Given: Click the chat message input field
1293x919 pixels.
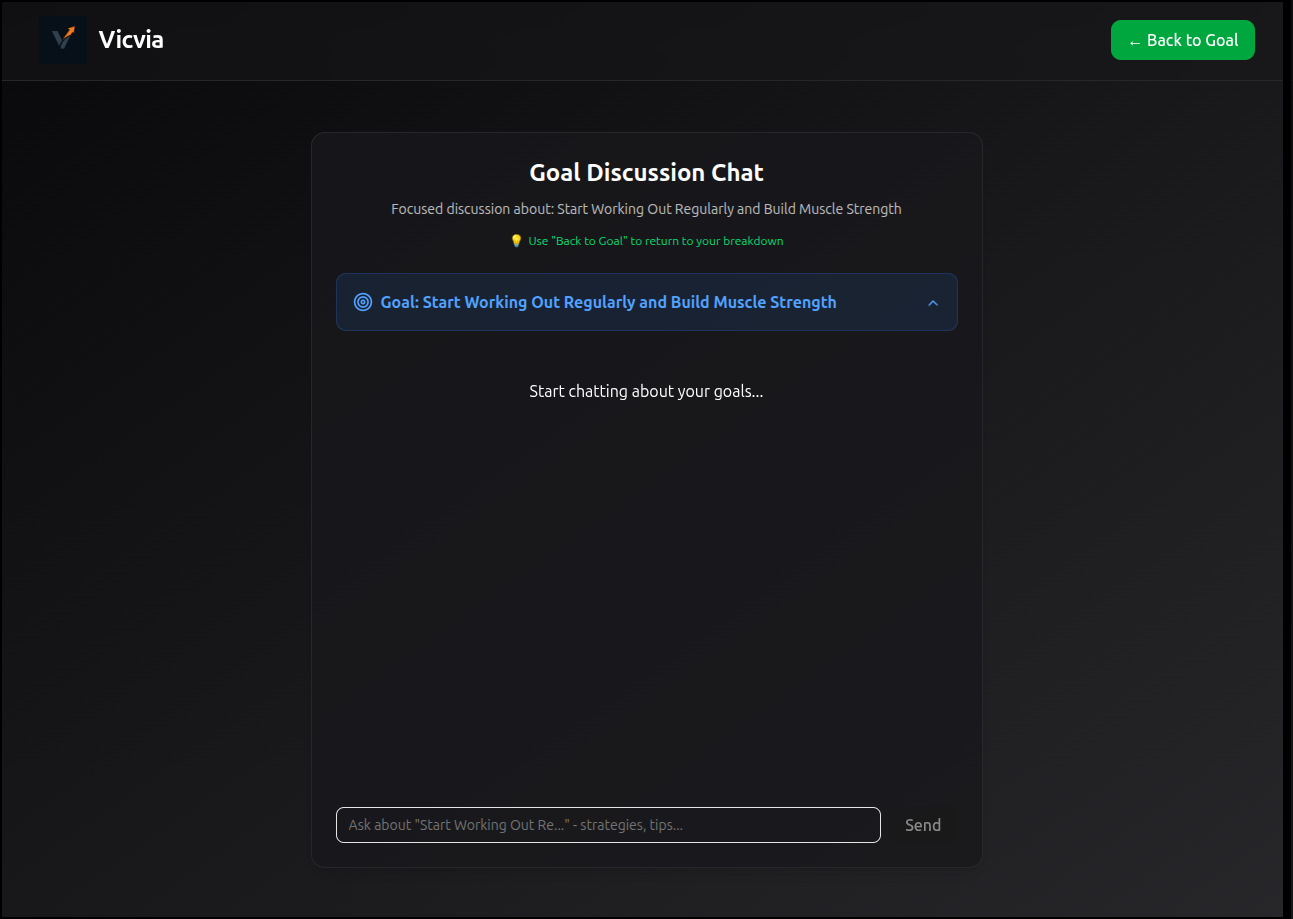Looking at the screenshot, I should 607,824.
